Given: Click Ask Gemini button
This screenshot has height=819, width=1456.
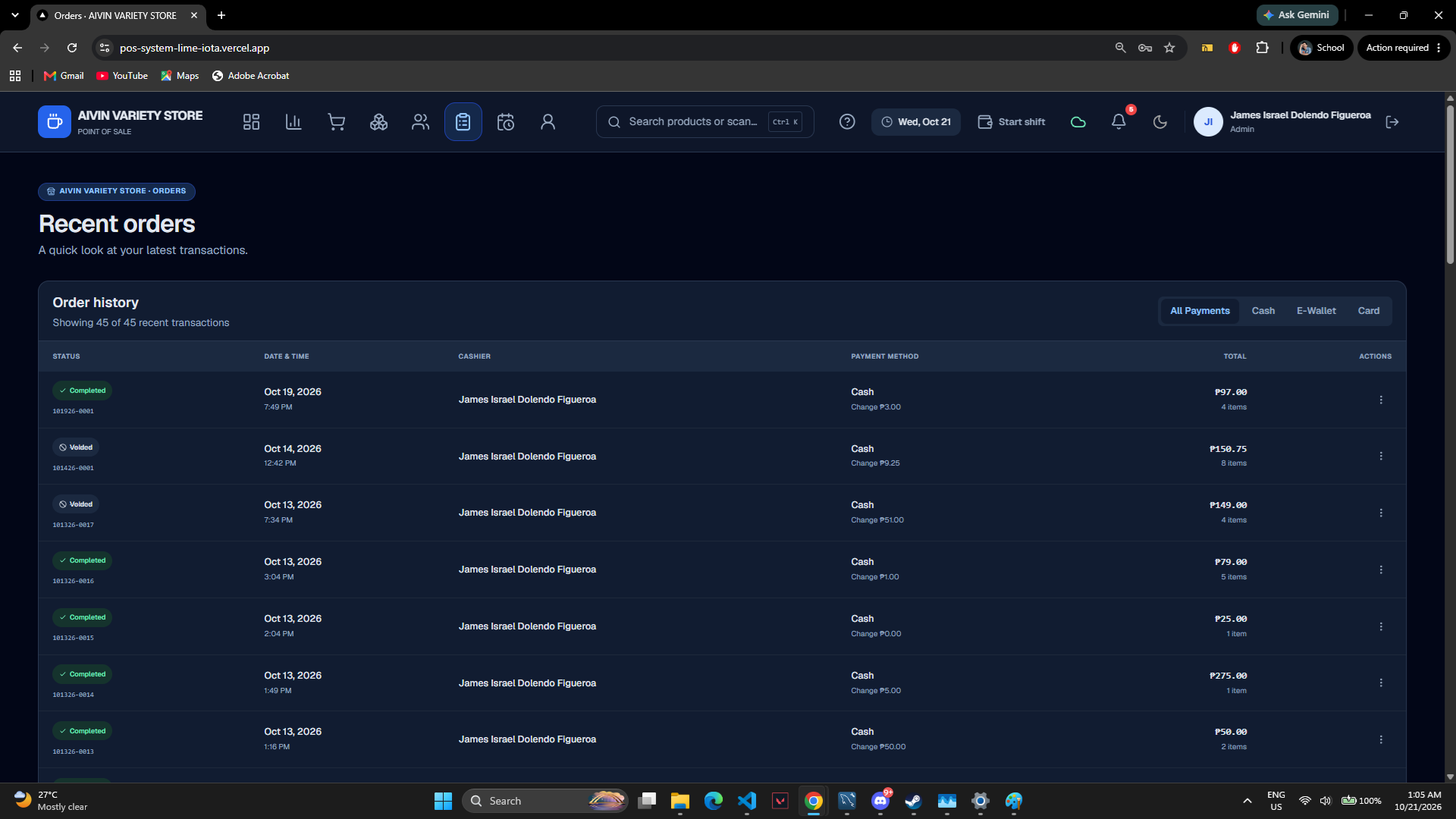Looking at the screenshot, I should pyautogui.click(x=1297, y=15).
